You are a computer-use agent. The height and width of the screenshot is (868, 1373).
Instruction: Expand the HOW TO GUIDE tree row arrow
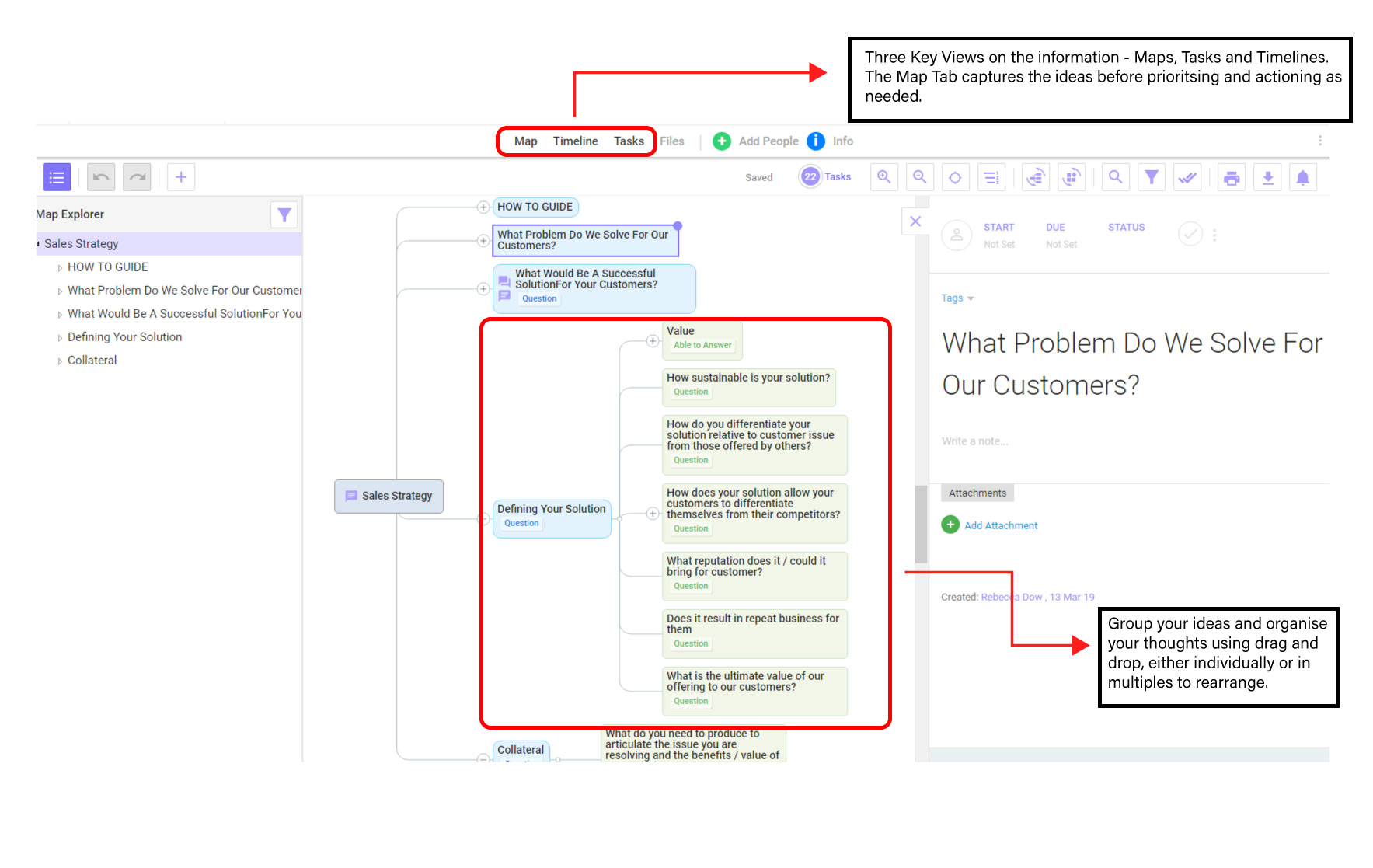tap(60, 268)
